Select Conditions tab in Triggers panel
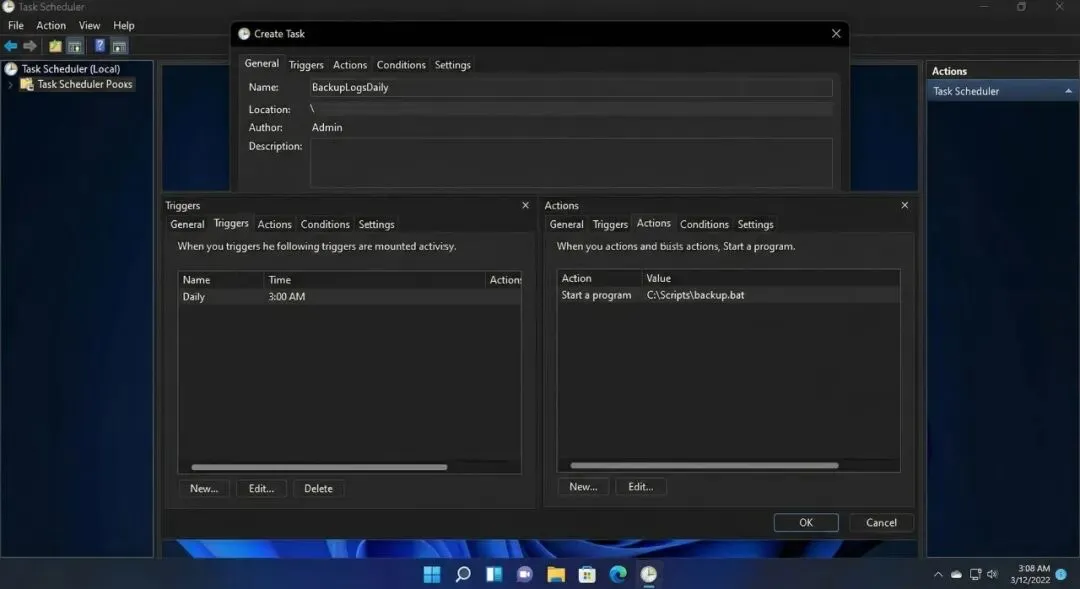This screenshot has width=1080, height=589. (325, 225)
